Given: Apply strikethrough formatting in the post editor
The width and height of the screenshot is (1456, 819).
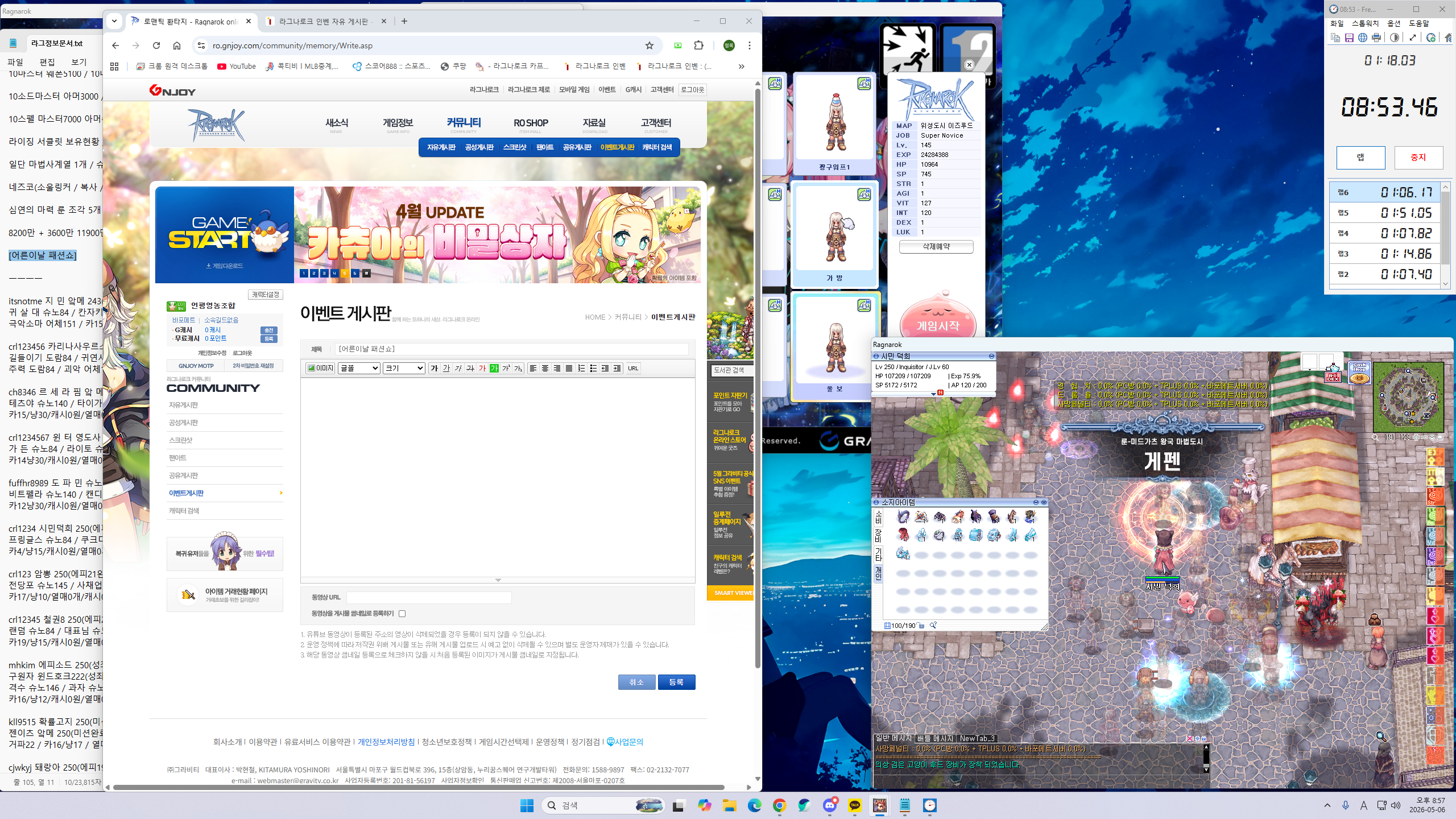Looking at the screenshot, I should pos(470,368).
